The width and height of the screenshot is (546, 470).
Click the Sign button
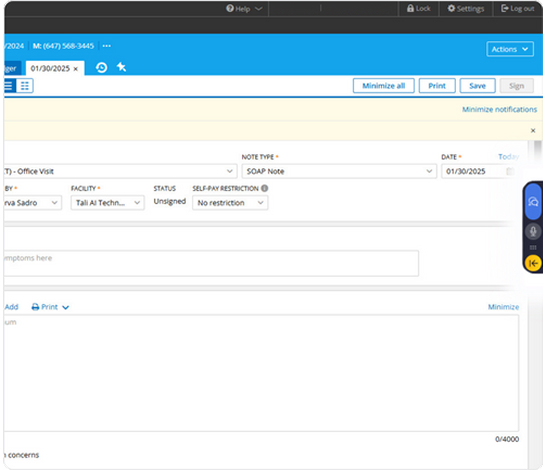[516, 86]
